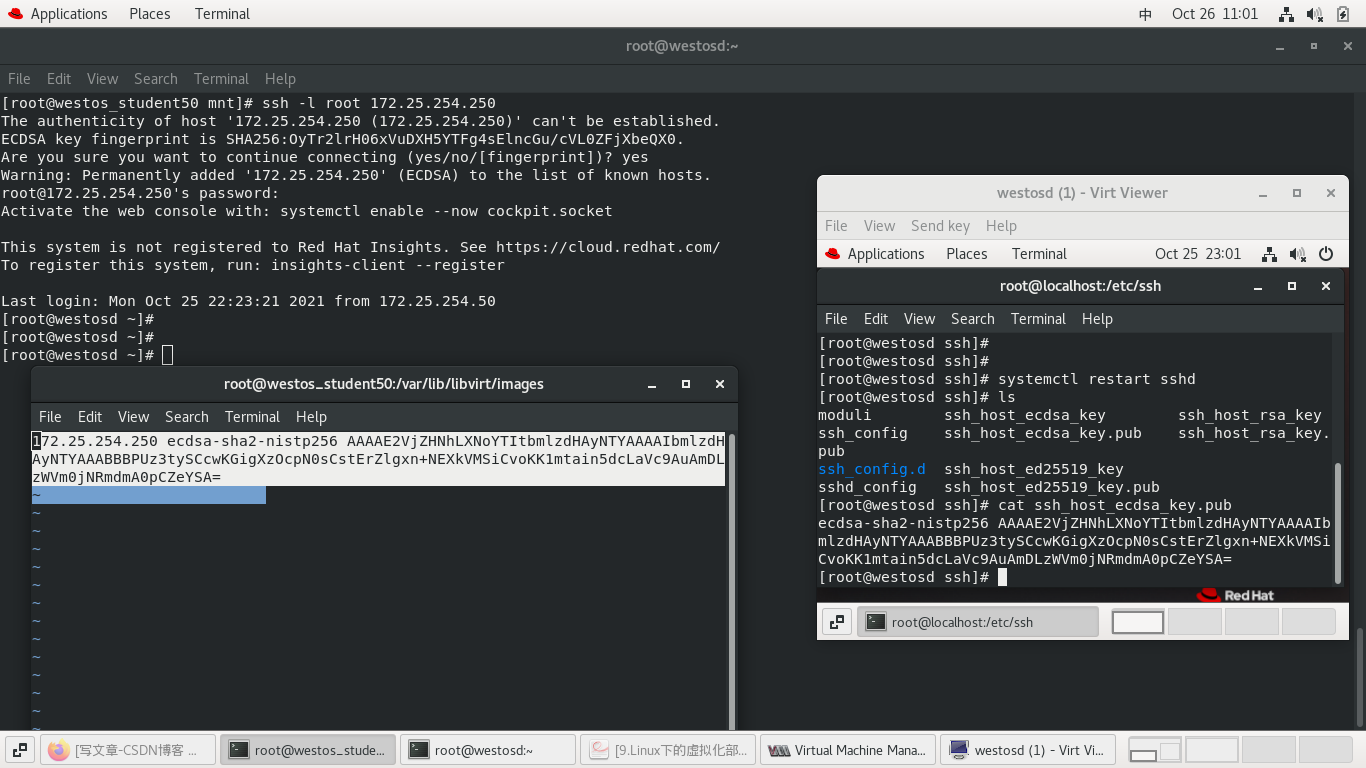
Task: Click the show-desktop icon in the bottom taskbar
Action: [19, 750]
